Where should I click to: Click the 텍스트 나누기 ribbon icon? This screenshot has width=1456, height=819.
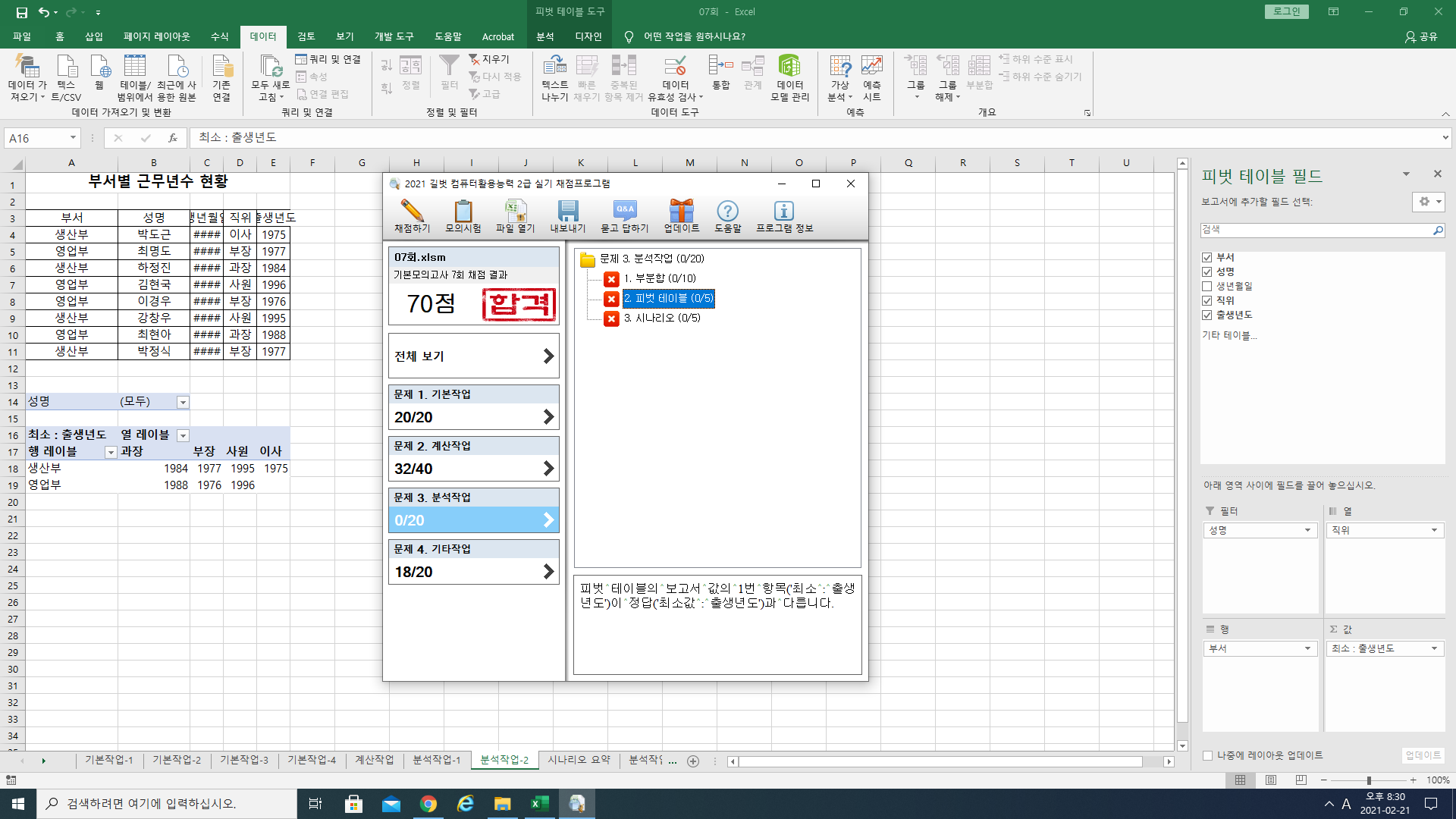coord(555,77)
